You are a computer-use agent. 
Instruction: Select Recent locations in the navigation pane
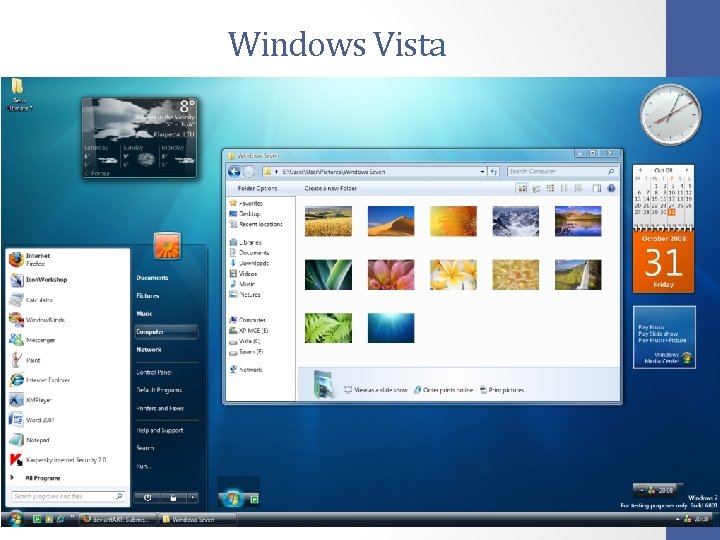click(x=256, y=224)
